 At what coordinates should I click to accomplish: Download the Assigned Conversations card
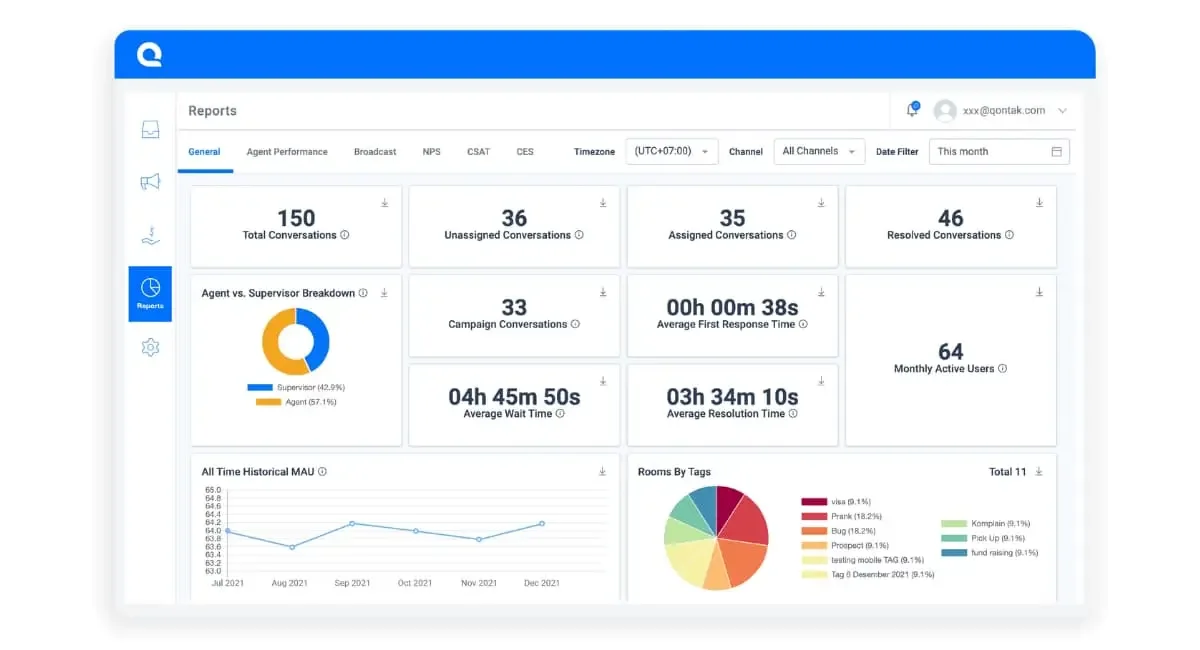[x=821, y=203]
